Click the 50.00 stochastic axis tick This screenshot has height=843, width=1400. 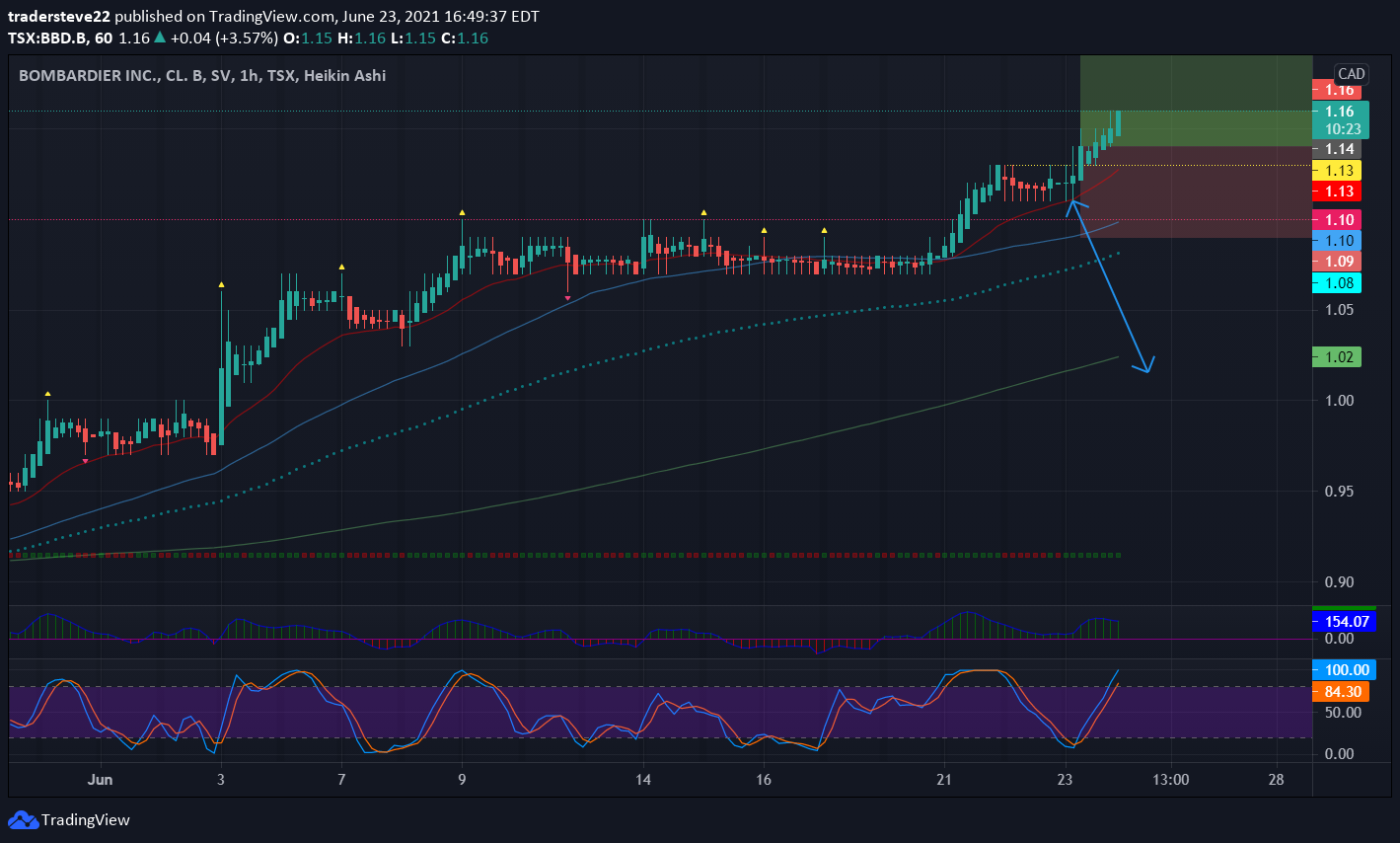pyautogui.click(x=1343, y=713)
